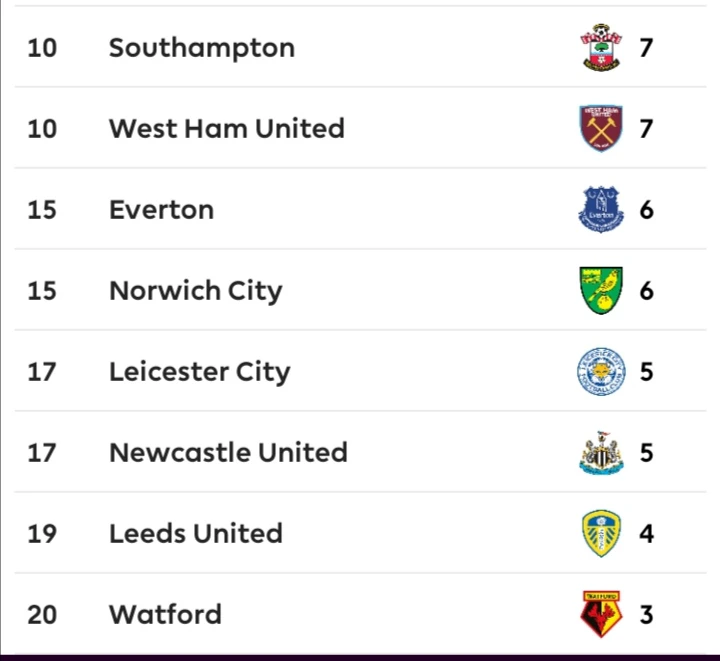Click Watford's points value 3
The image size is (720, 661).
click(646, 613)
